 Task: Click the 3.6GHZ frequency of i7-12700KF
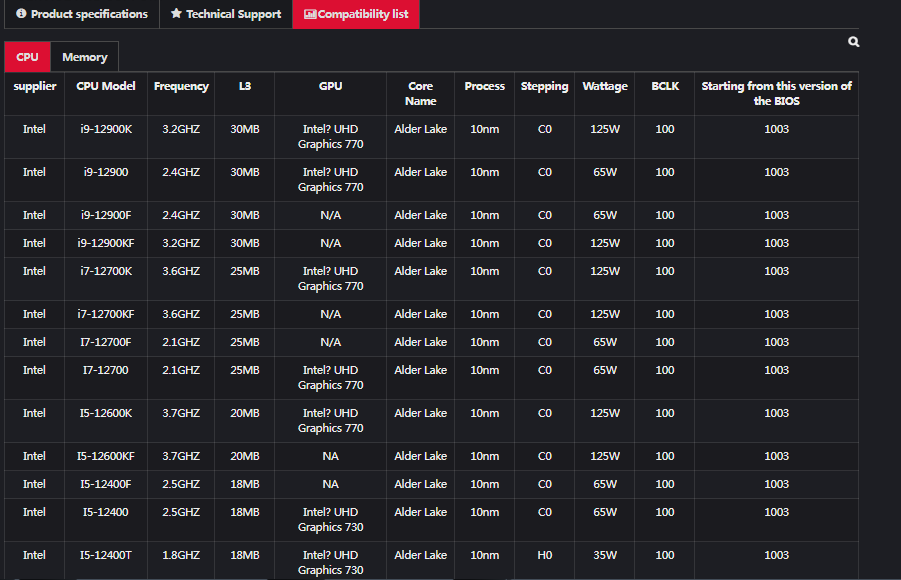[181, 314]
